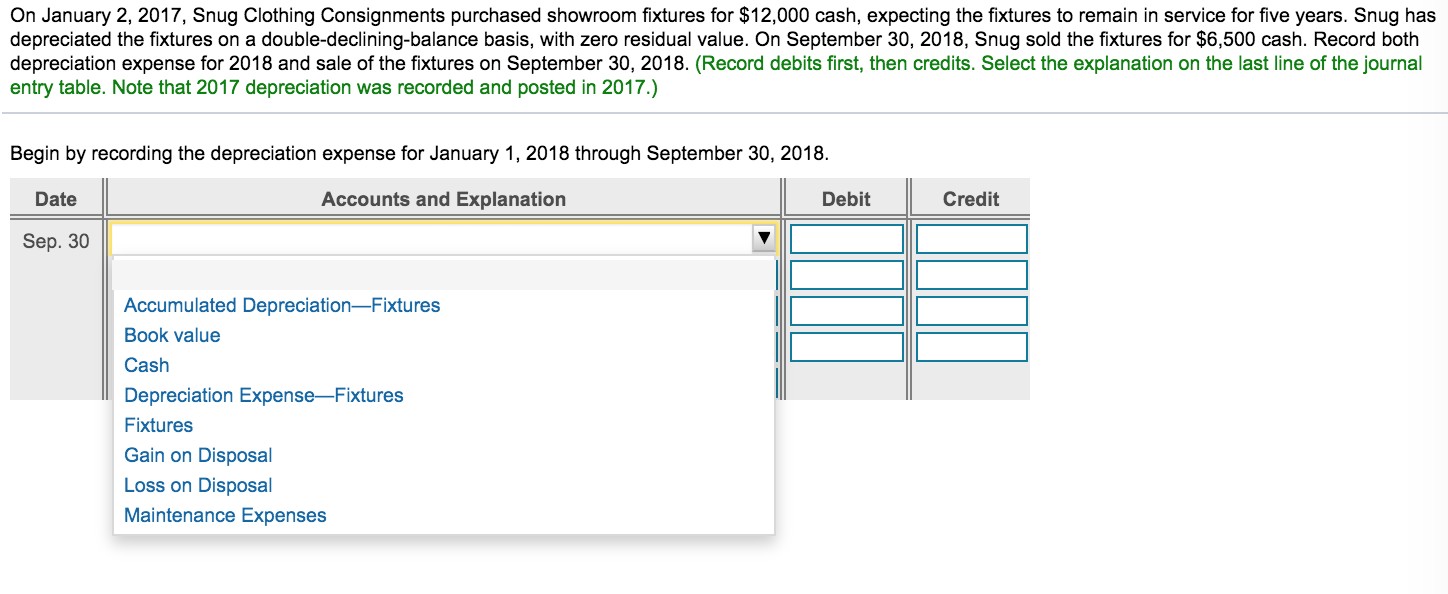Pick Depreciation Expense—Fixtures option
The height and width of the screenshot is (594, 1448).
(263, 395)
